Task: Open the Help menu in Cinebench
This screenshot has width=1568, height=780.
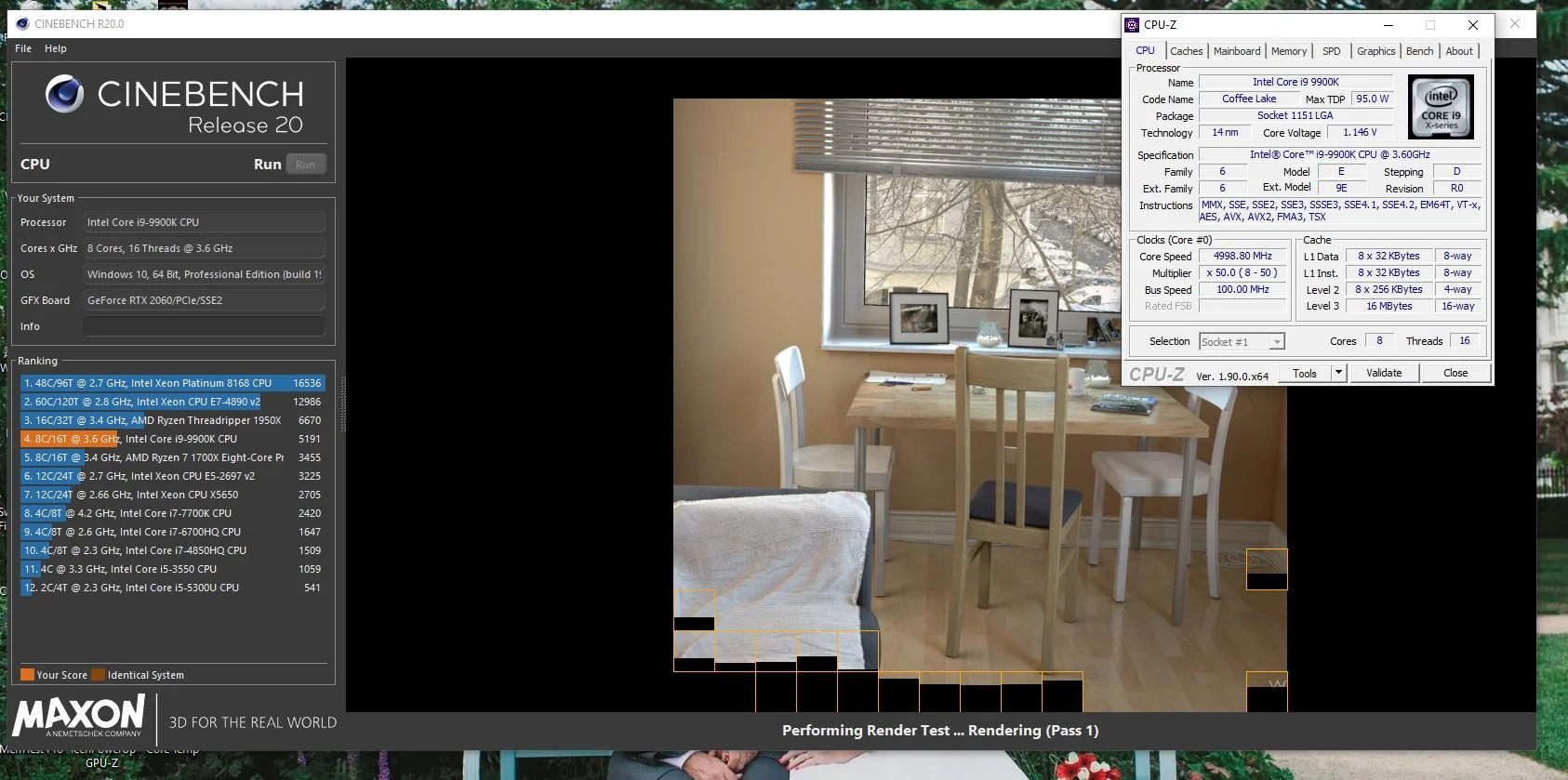Action: point(56,48)
